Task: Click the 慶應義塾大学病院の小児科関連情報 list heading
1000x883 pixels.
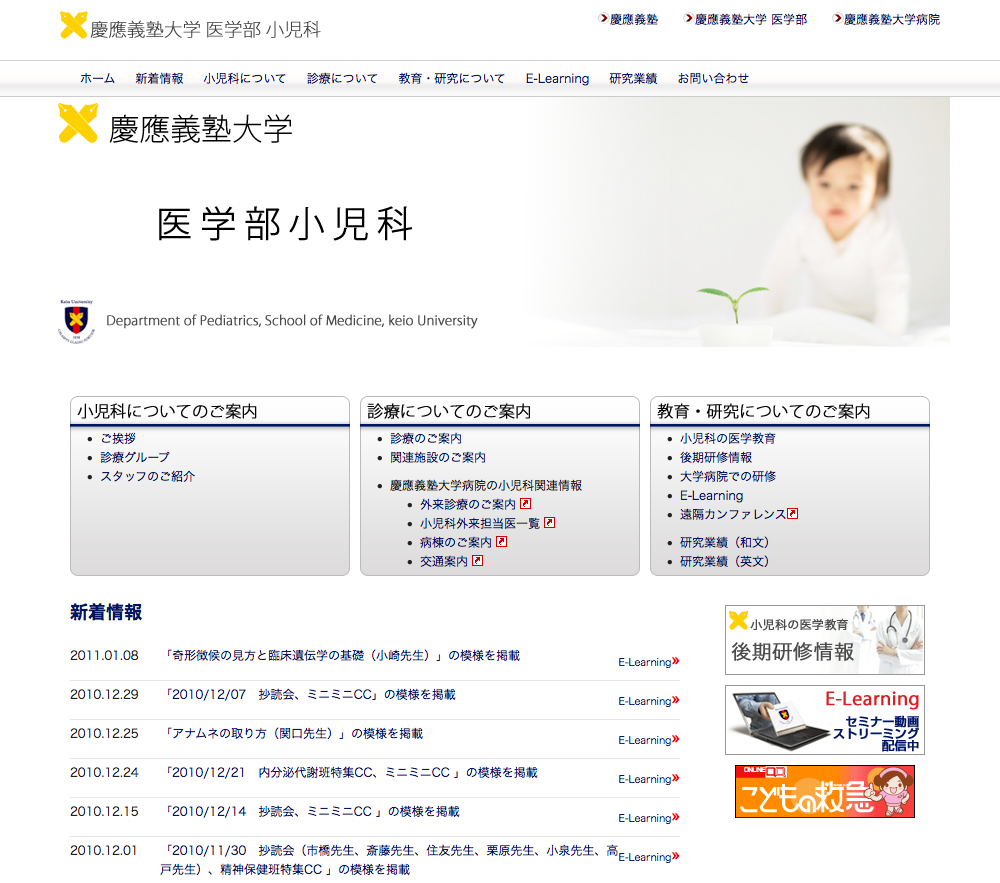Action: coord(486,486)
